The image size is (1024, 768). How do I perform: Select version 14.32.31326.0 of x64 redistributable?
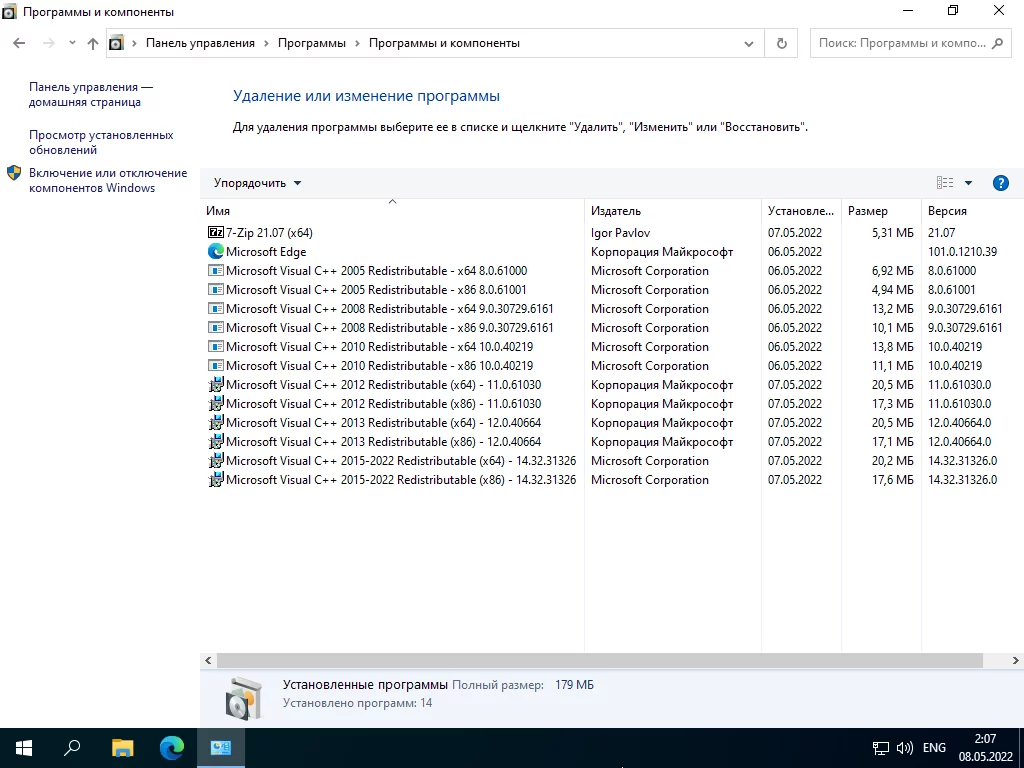962,460
